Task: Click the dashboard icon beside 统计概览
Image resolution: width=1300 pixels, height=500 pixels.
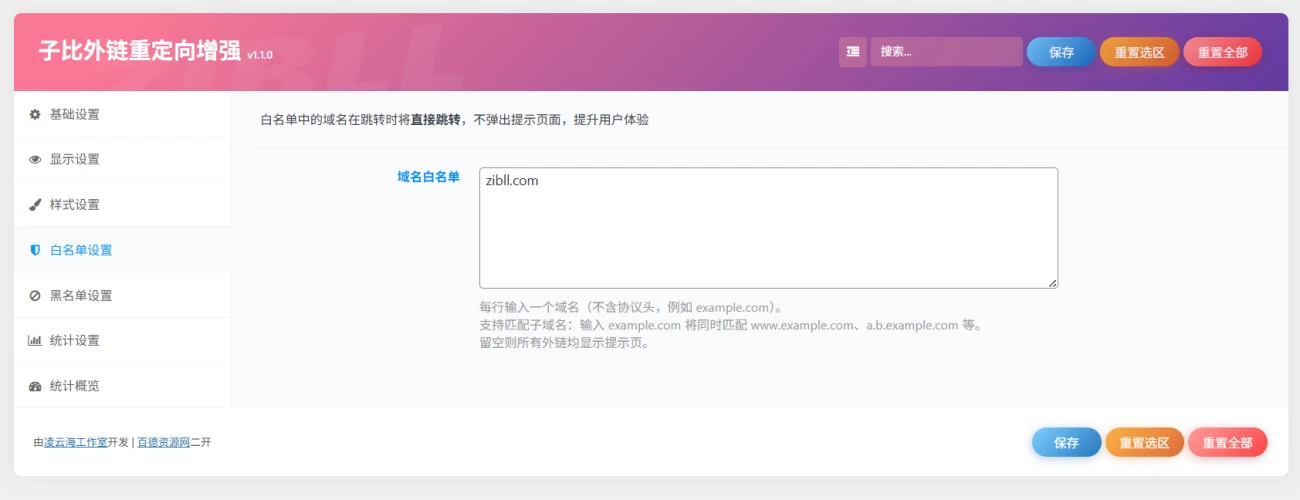Action: click(x=35, y=386)
